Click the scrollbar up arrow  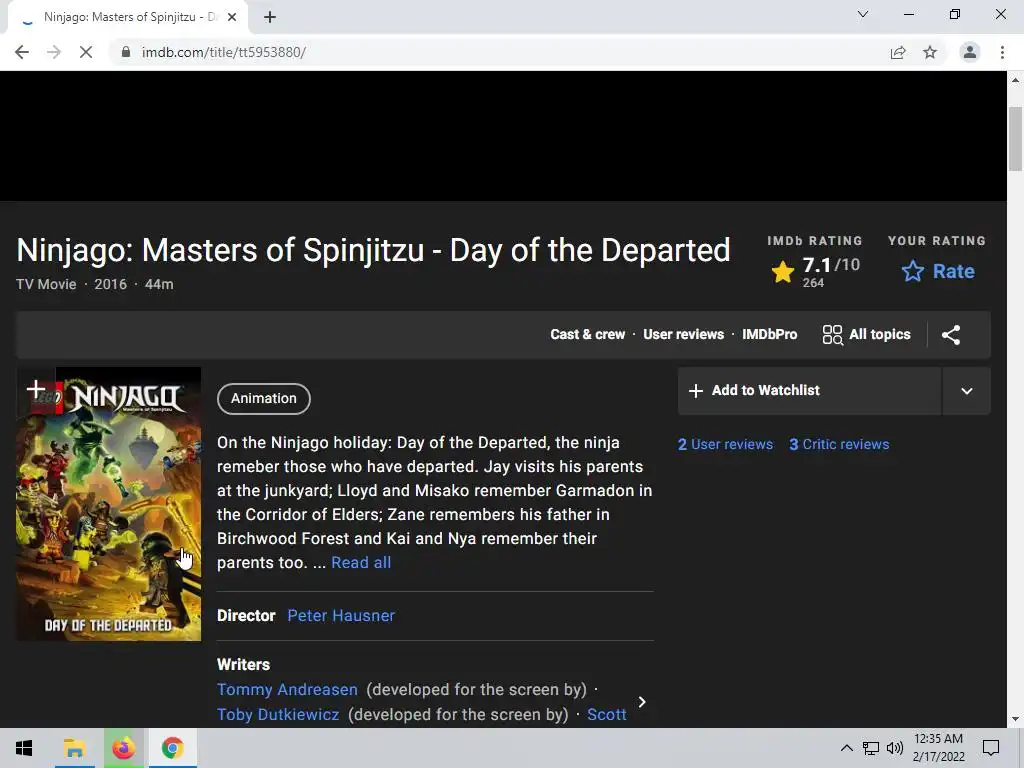point(1015,80)
